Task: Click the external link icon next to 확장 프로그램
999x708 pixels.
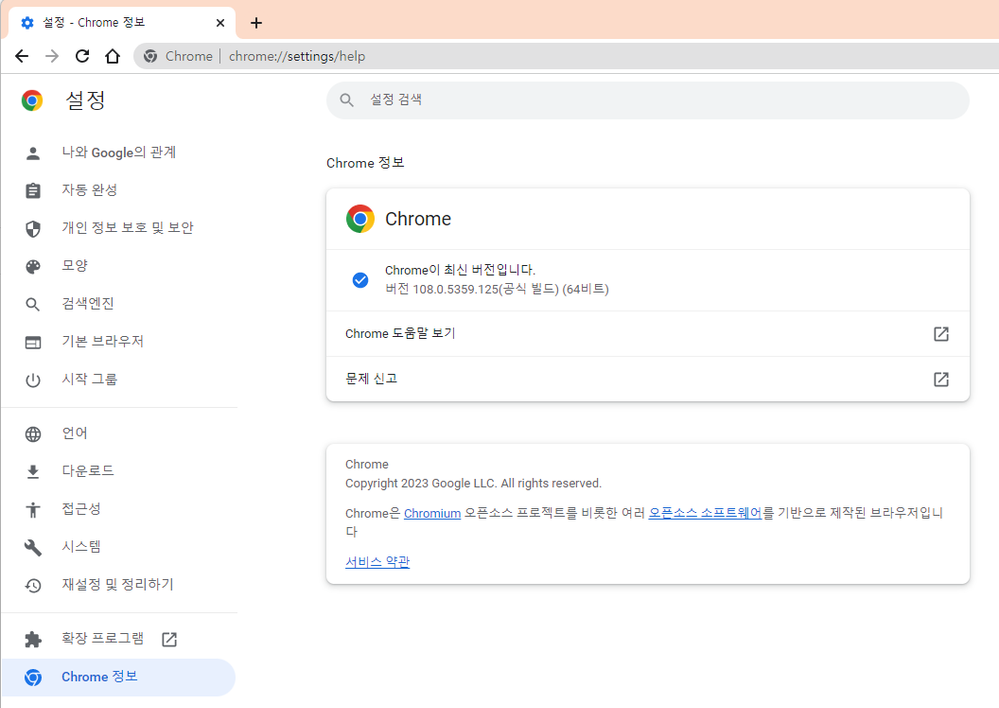Action: pyautogui.click(x=169, y=639)
